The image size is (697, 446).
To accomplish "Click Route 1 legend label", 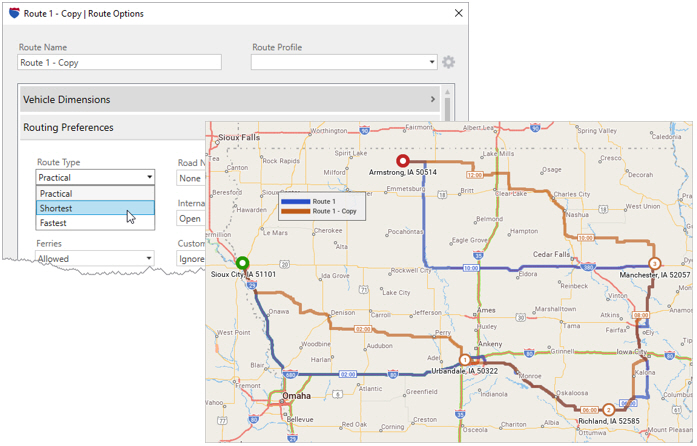I will click(x=324, y=201).
